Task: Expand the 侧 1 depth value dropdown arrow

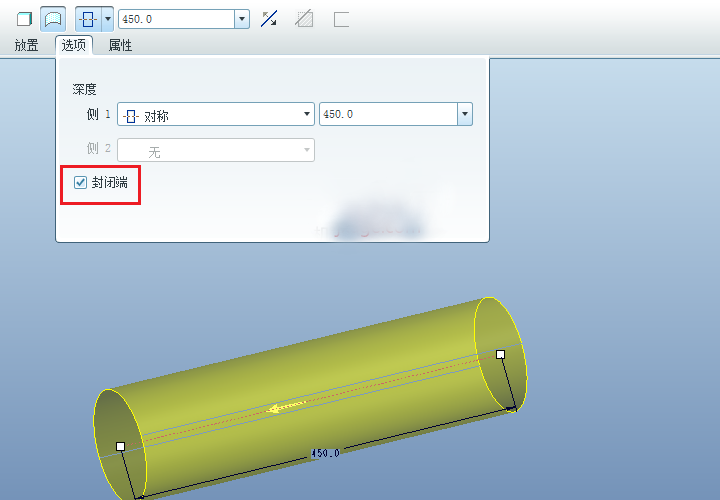Action: tap(465, 114)
